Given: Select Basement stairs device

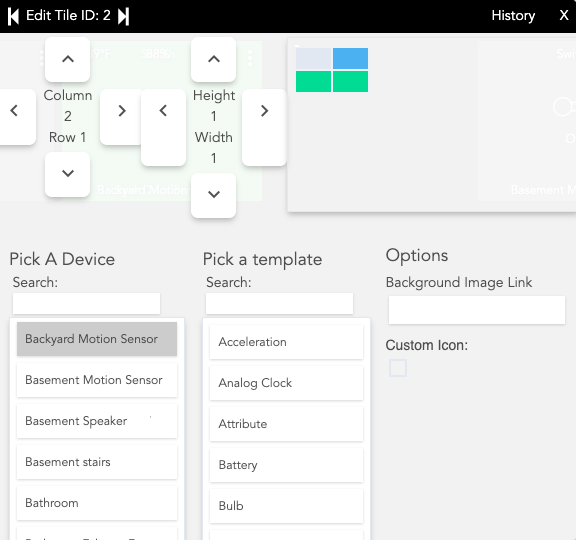Looking at the screenshot, I should (x=97, y=462).
